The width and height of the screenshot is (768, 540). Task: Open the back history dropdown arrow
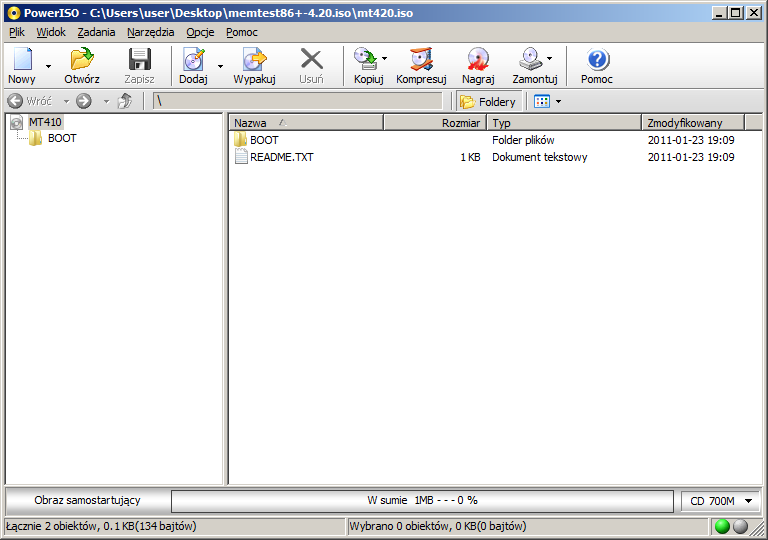pos(66,101)
